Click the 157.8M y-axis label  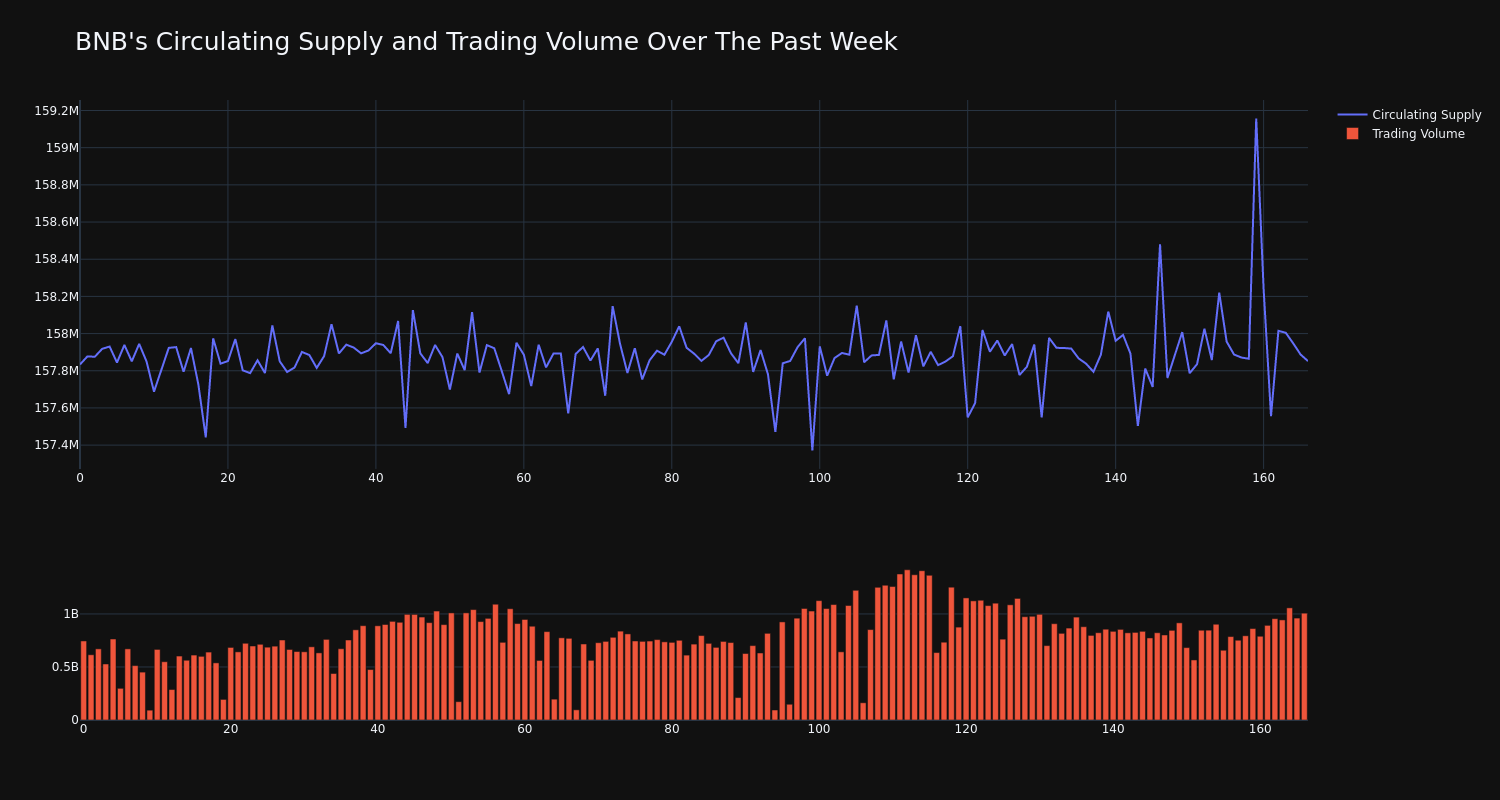pyautogui.click(x=56, y=371)
